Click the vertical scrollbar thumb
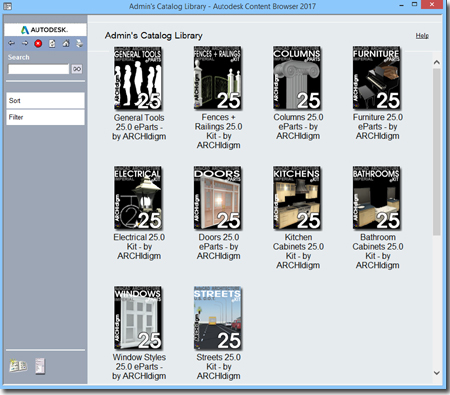 pyautogui.click(x=437, y=152)
